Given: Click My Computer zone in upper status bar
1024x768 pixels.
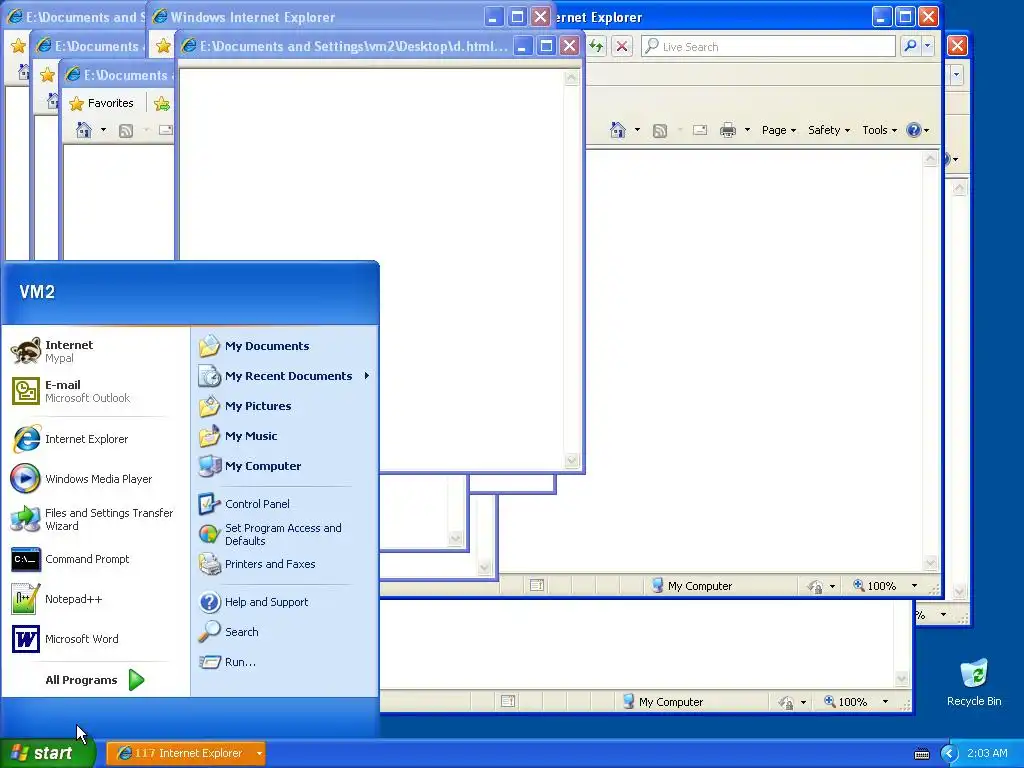Looking at the screenshot, I should tap(692, 586).
